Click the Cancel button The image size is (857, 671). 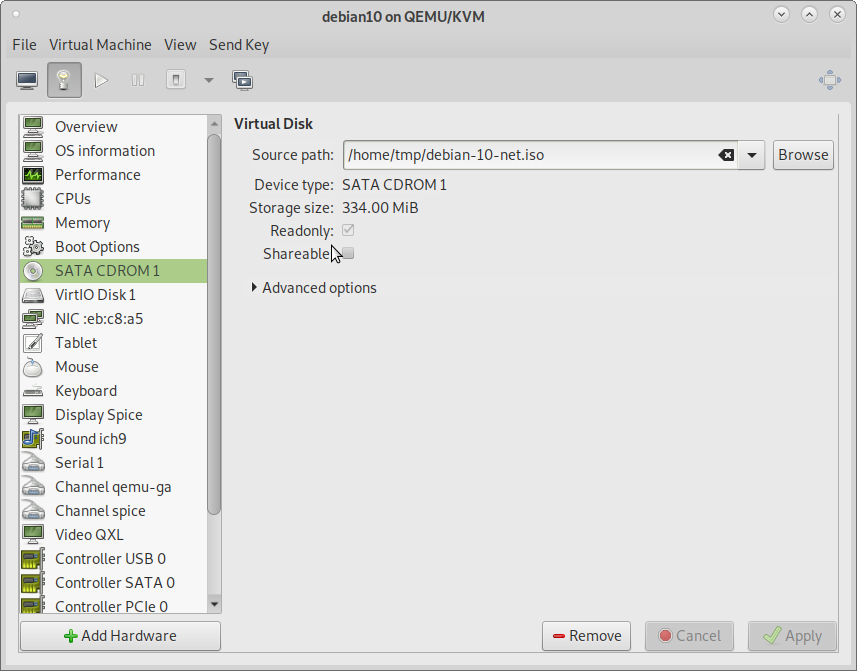point(689,636)
